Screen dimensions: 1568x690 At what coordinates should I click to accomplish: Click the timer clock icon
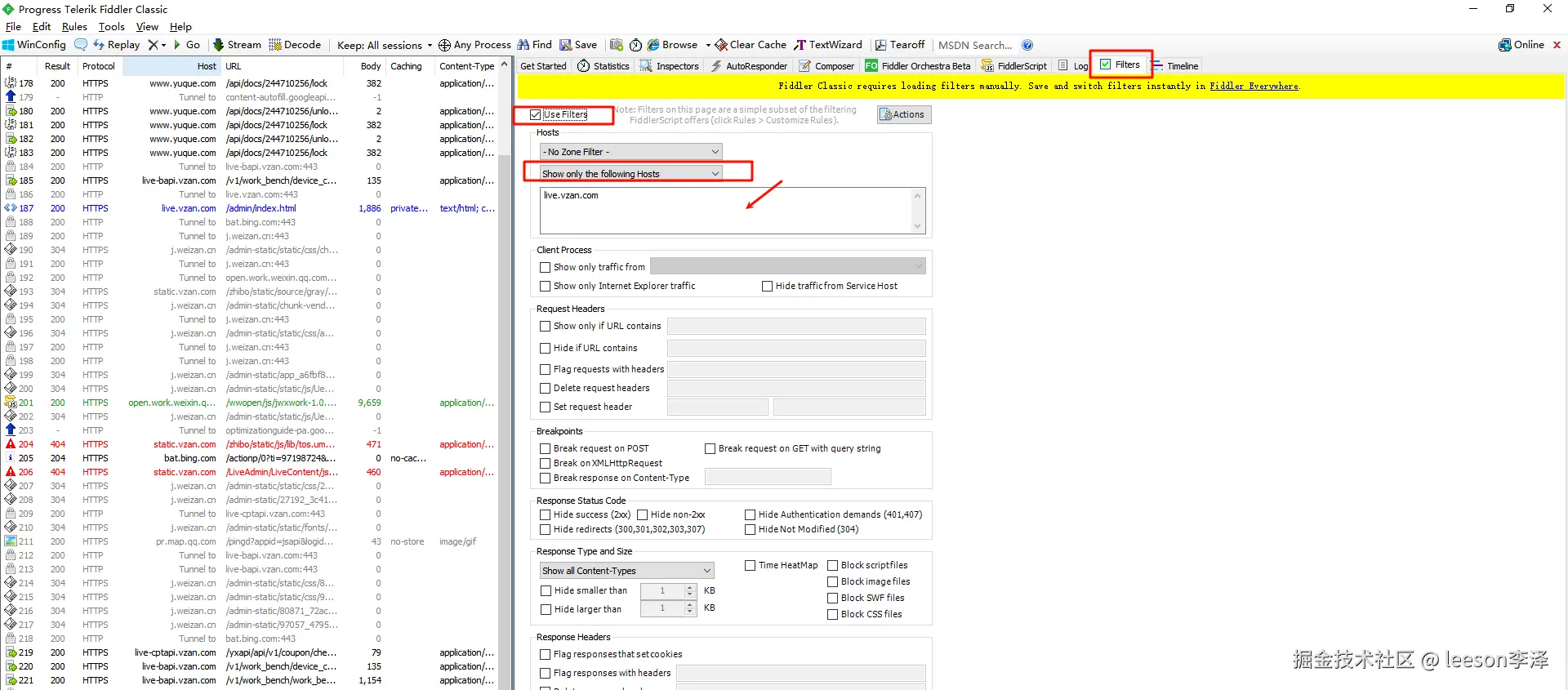pos(636,45)
